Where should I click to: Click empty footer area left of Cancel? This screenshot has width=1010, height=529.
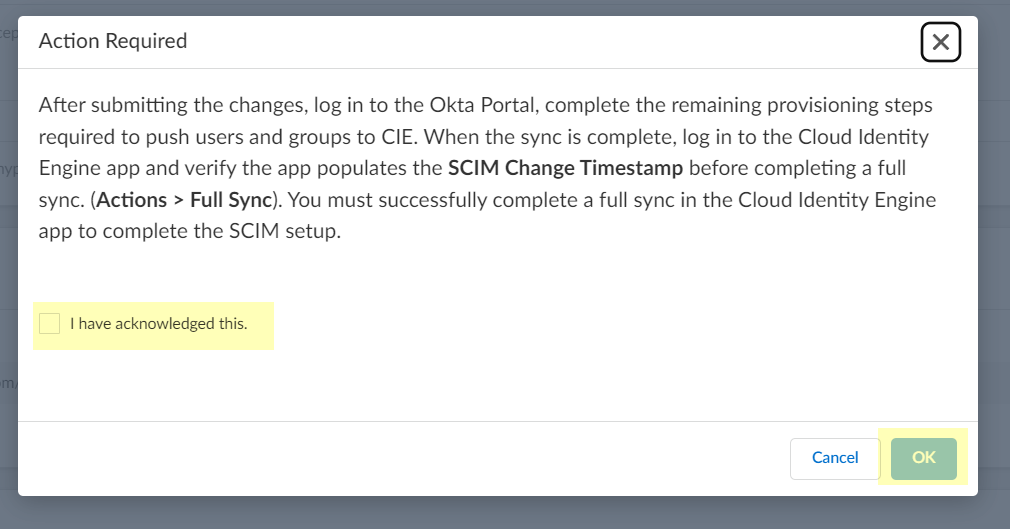point(400,458)
